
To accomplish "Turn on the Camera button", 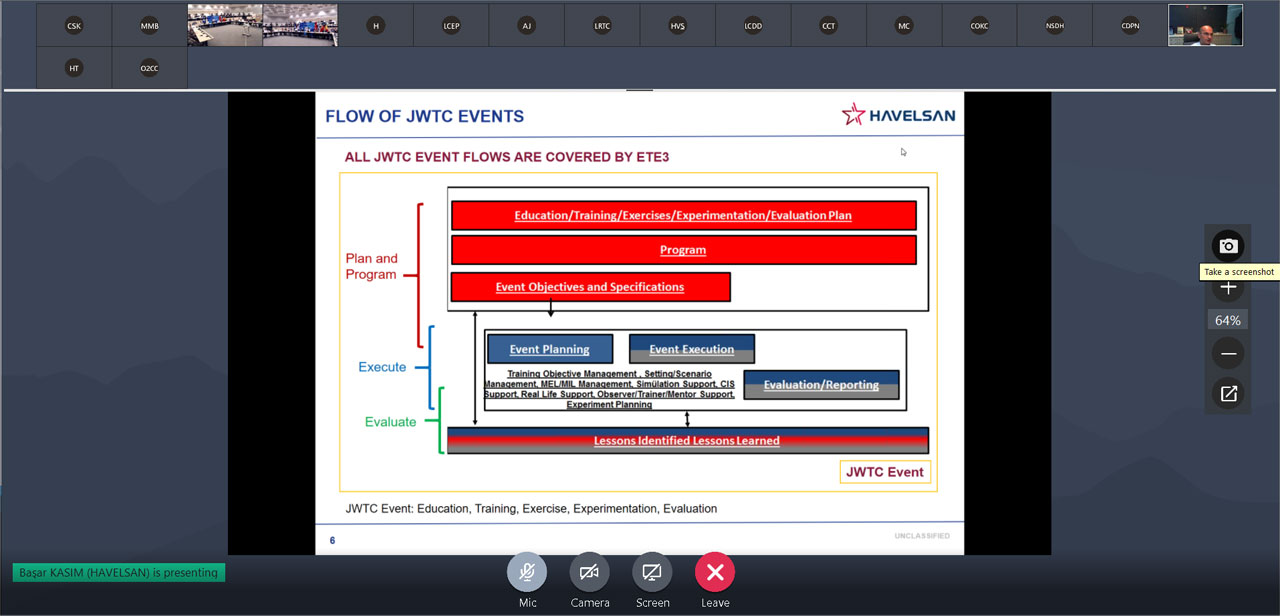I will click(589, 572).
